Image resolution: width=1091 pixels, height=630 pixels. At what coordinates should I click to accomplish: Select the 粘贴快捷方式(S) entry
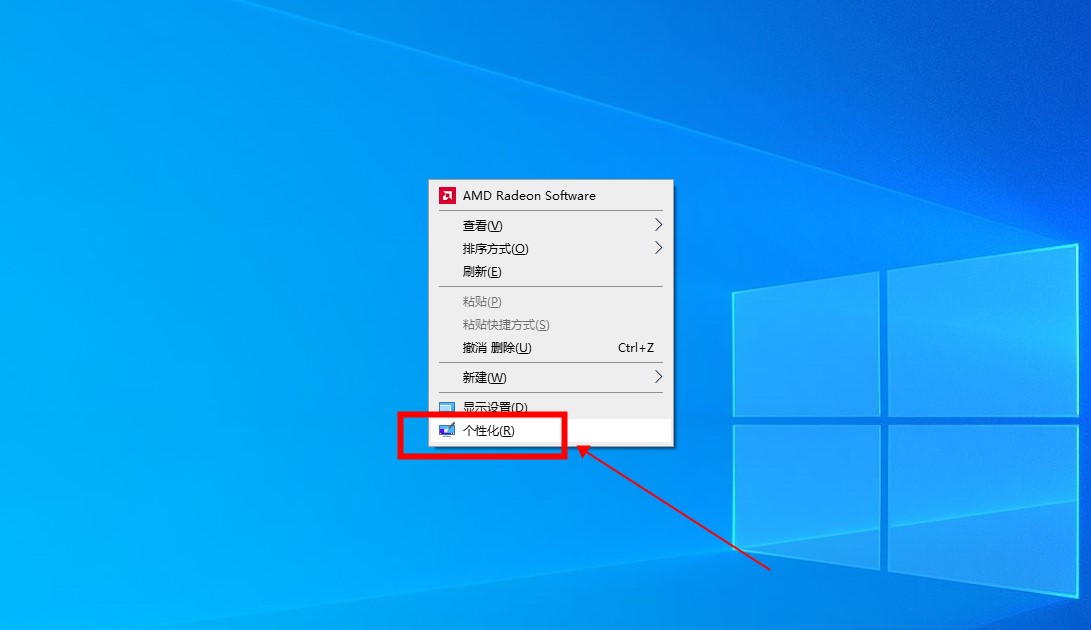pyautogui.click(x=550, y=324)
